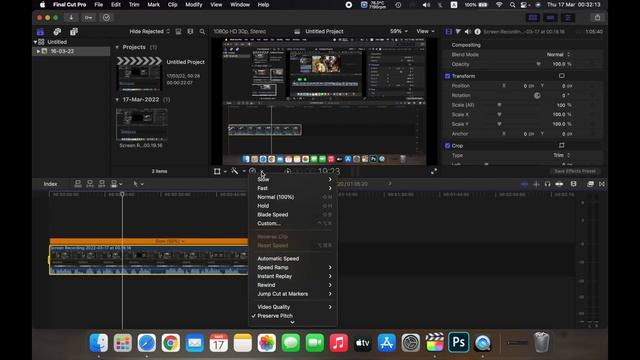Image resolution: width=640 pixels, height=360 pixels.
Task: Toggle solo headphones button in timeline
Action: (548, 184)
